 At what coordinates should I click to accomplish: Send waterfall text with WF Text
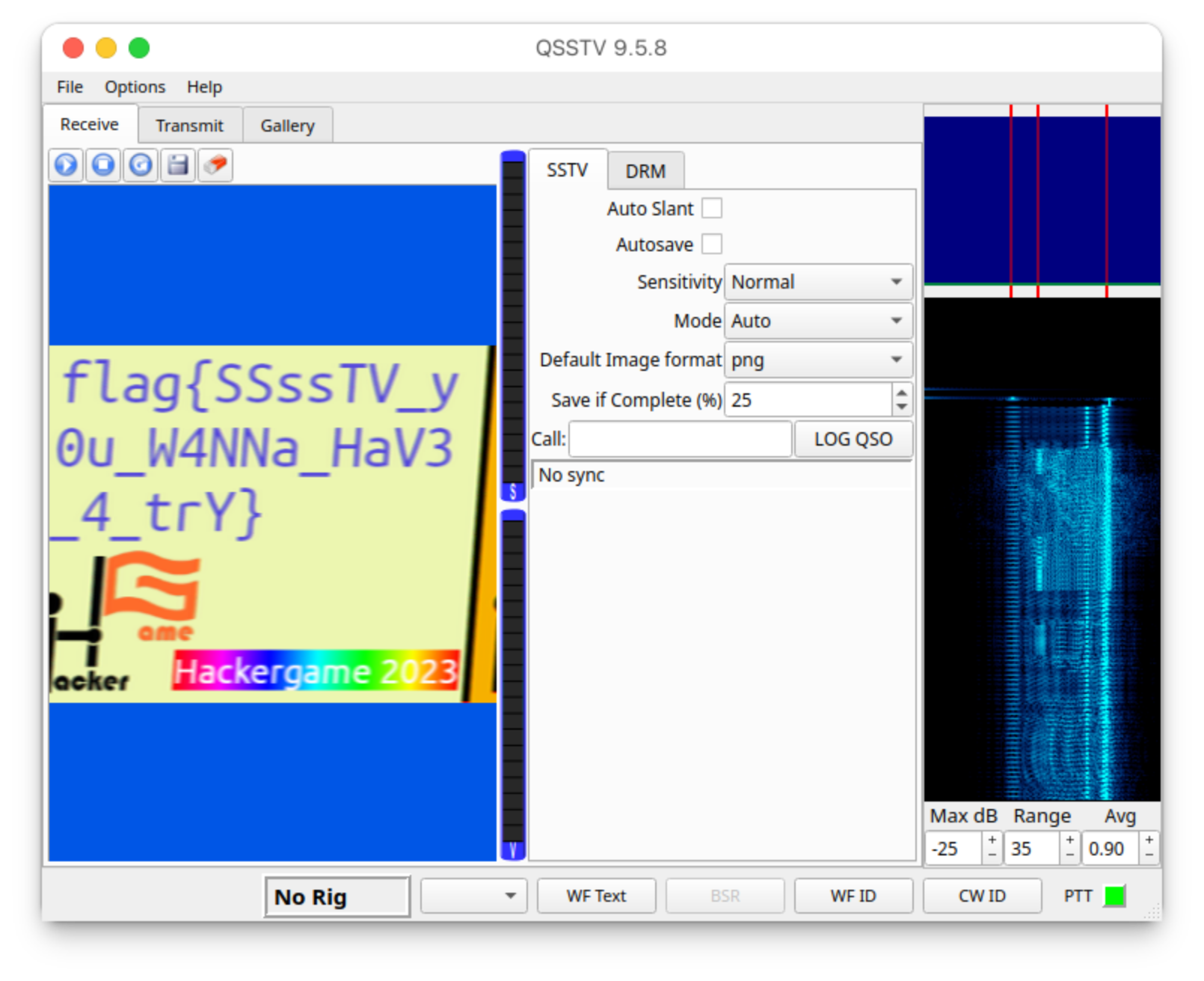pyautogui.click(x=596, y=895)
